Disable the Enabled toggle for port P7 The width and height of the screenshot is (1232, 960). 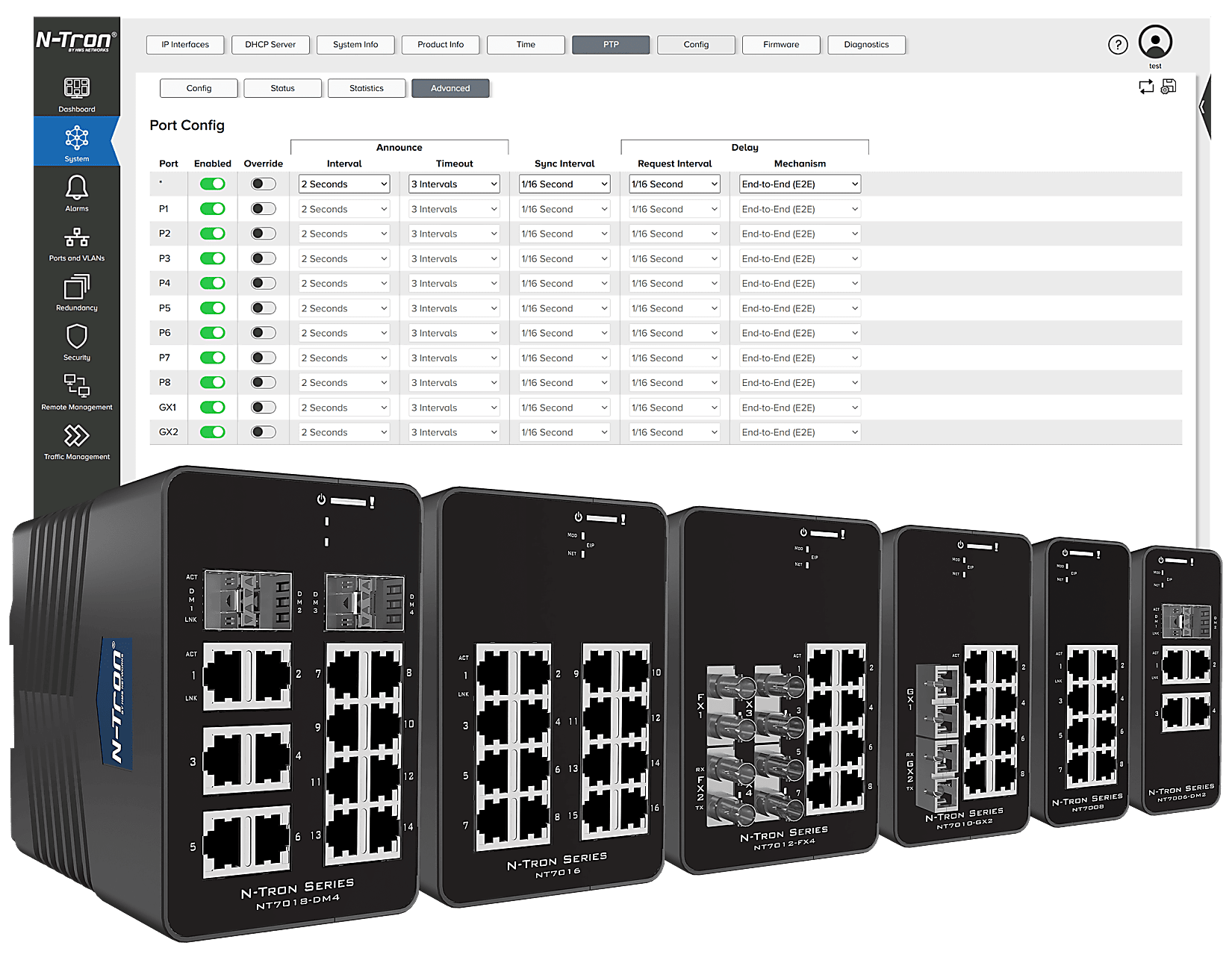(213, 358)
